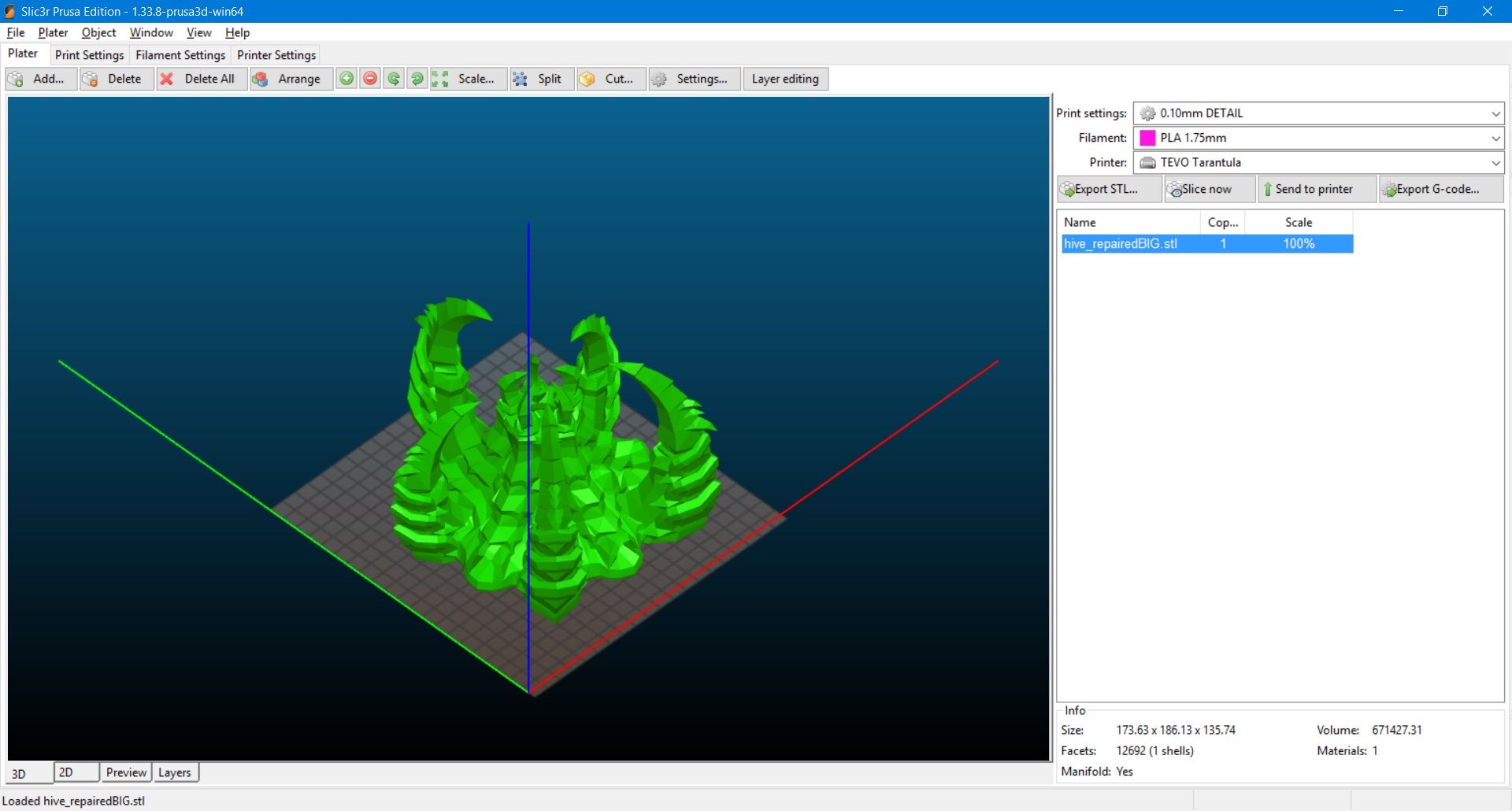The height and width of the screenshot is (811, 1512).
Task: Remove a copy using the red minus icon
Action: (370, 79)
